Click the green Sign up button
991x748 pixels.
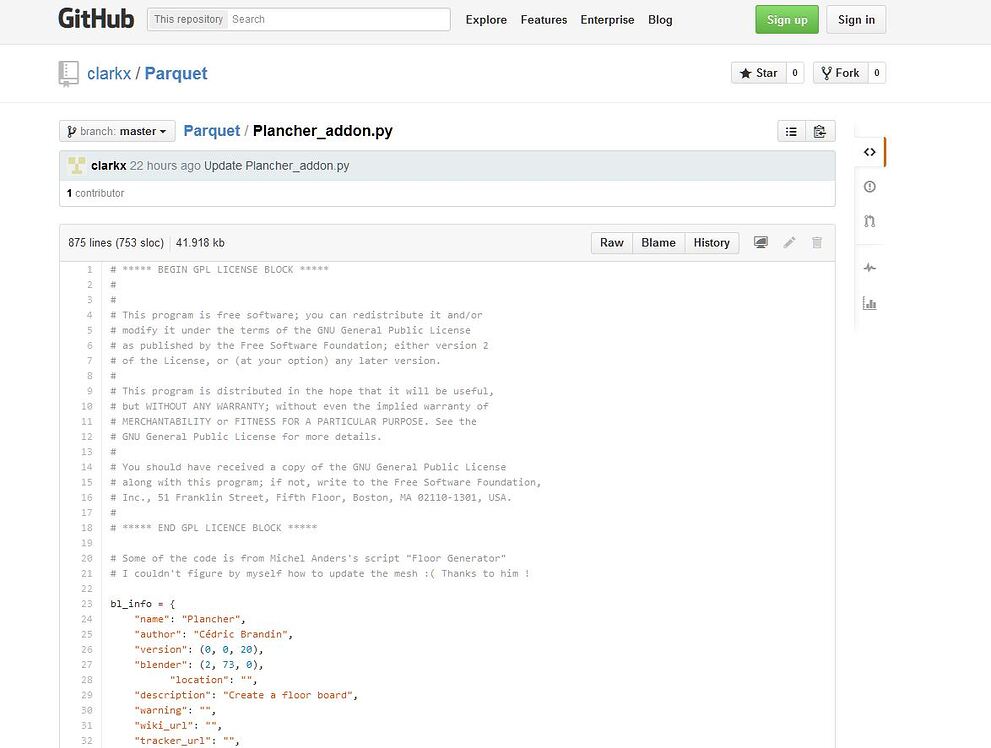(x=787, y=20)
